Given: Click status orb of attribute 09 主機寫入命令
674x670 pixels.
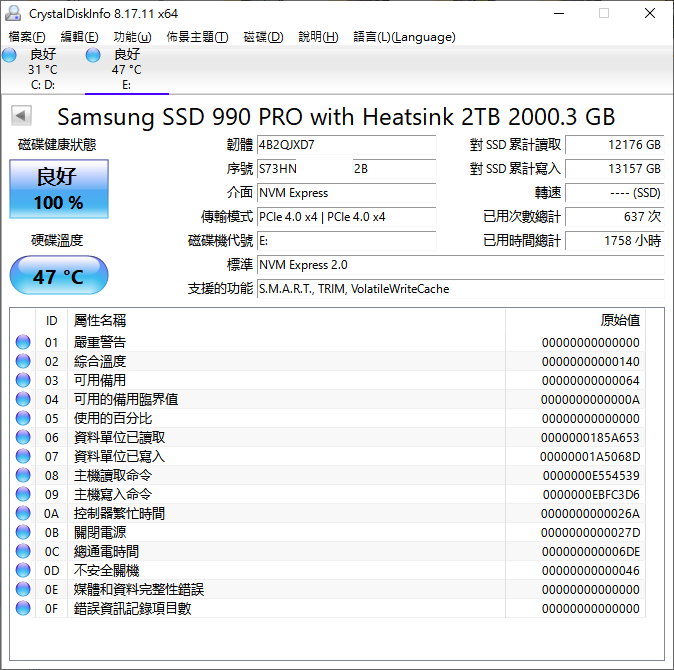Looking at the screenshot, I should (23, 494).
